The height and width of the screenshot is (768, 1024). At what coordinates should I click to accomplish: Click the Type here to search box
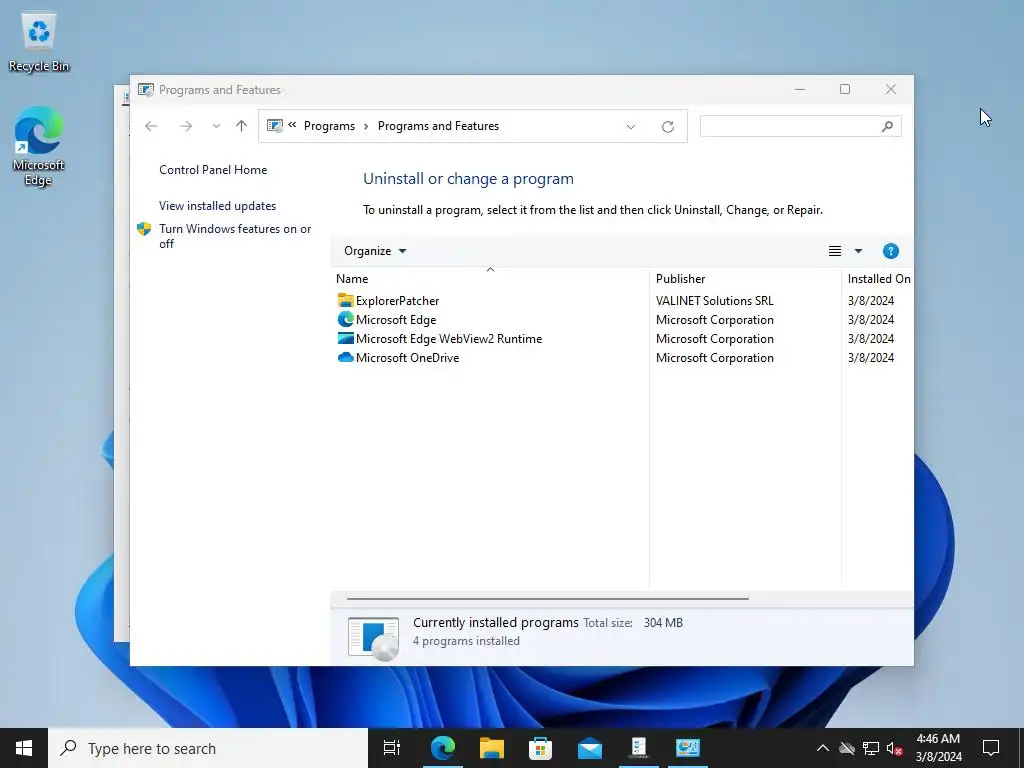coord(208,748)
